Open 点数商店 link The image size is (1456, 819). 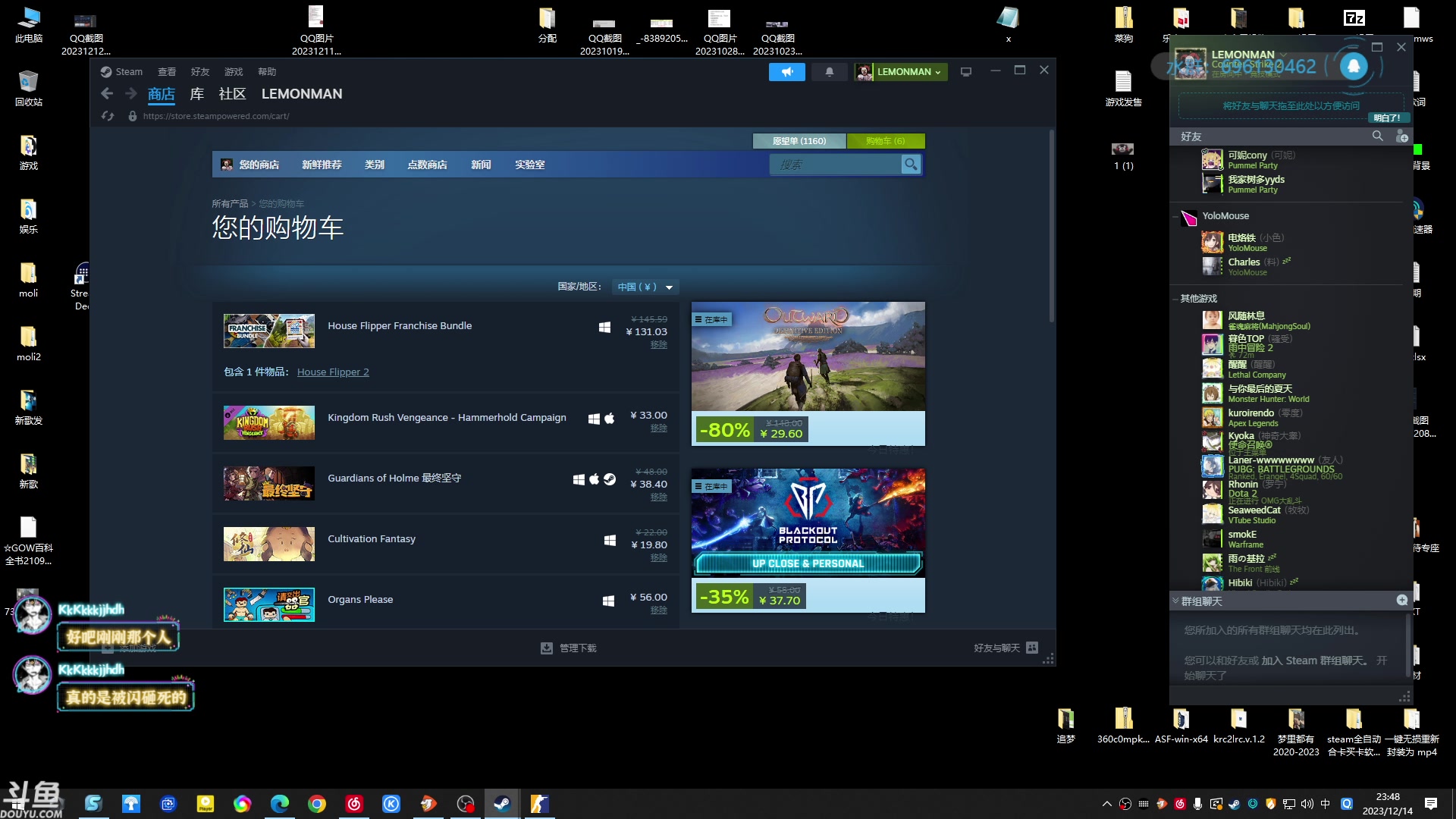click(427, 165)
